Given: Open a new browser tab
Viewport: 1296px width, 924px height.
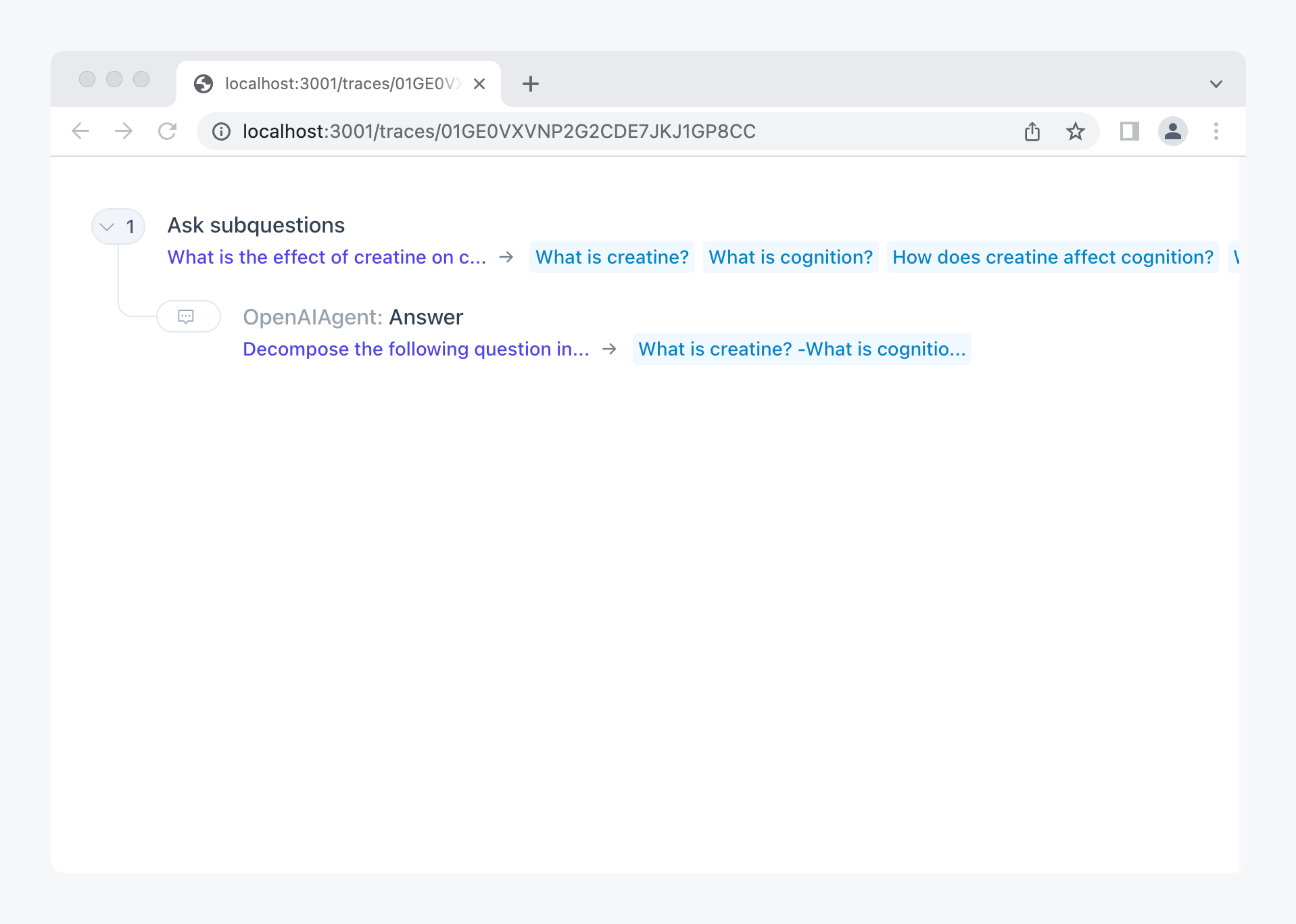Looking at the screenshot, I should coord(531,84).
